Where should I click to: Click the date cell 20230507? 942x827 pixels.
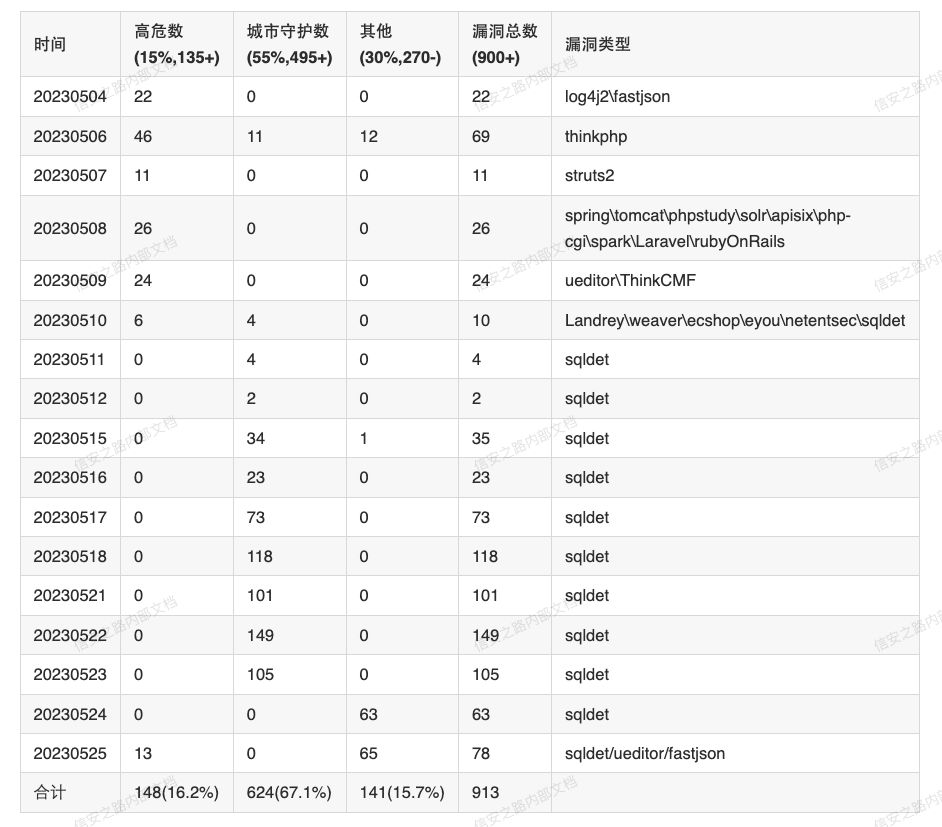[70, 175]
